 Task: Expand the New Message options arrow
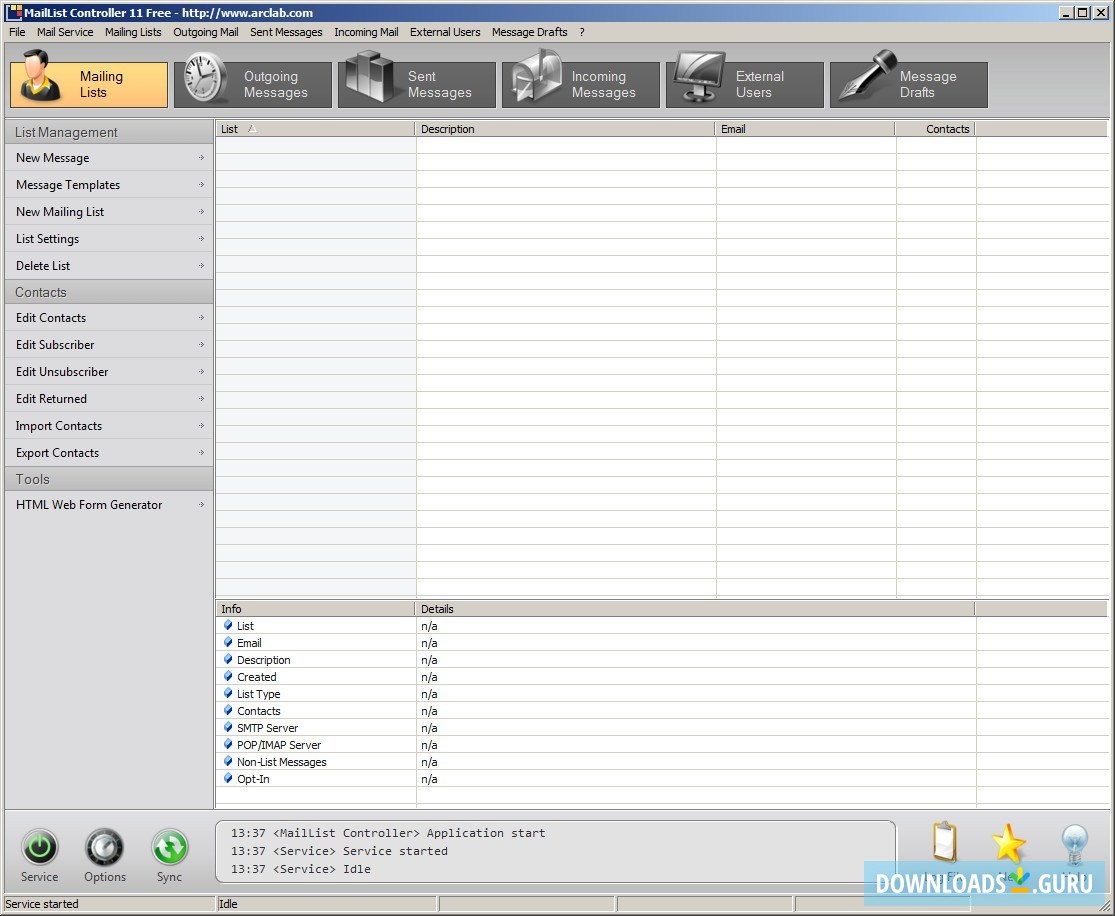(203, 158)
